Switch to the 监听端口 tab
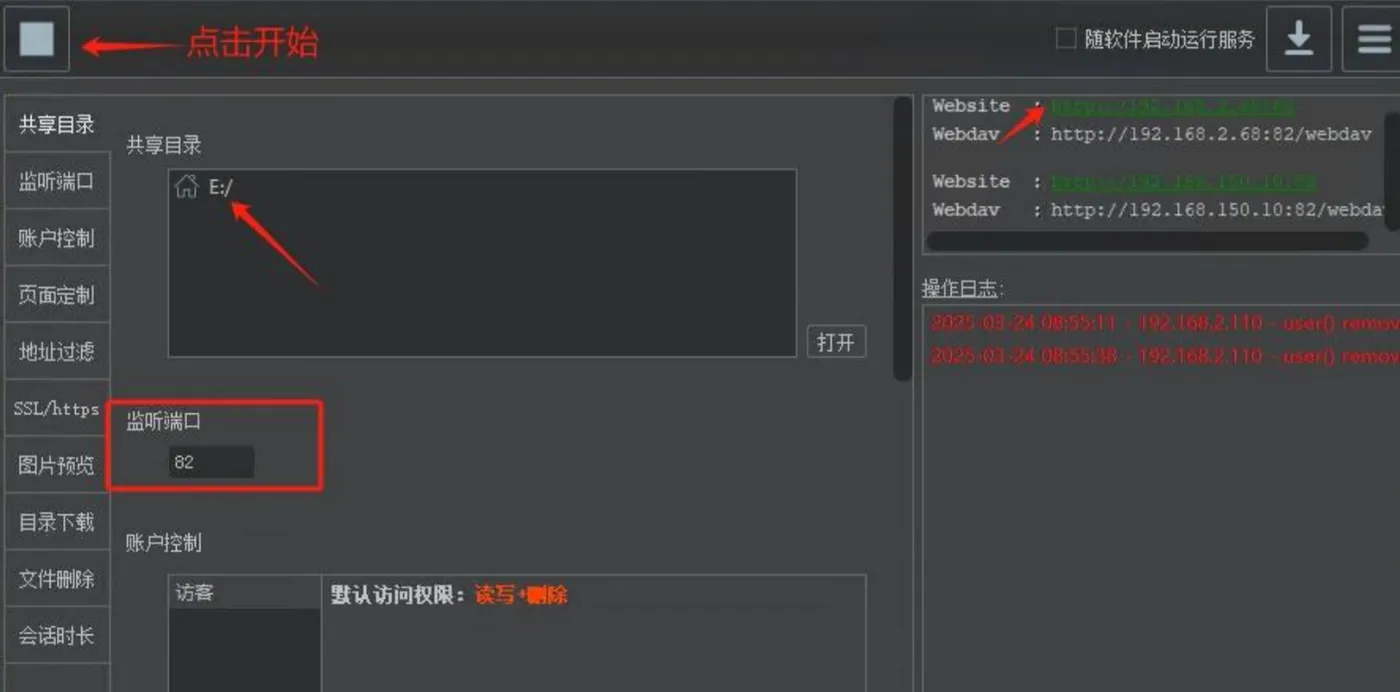1400x692 pixels. [57, 182]
